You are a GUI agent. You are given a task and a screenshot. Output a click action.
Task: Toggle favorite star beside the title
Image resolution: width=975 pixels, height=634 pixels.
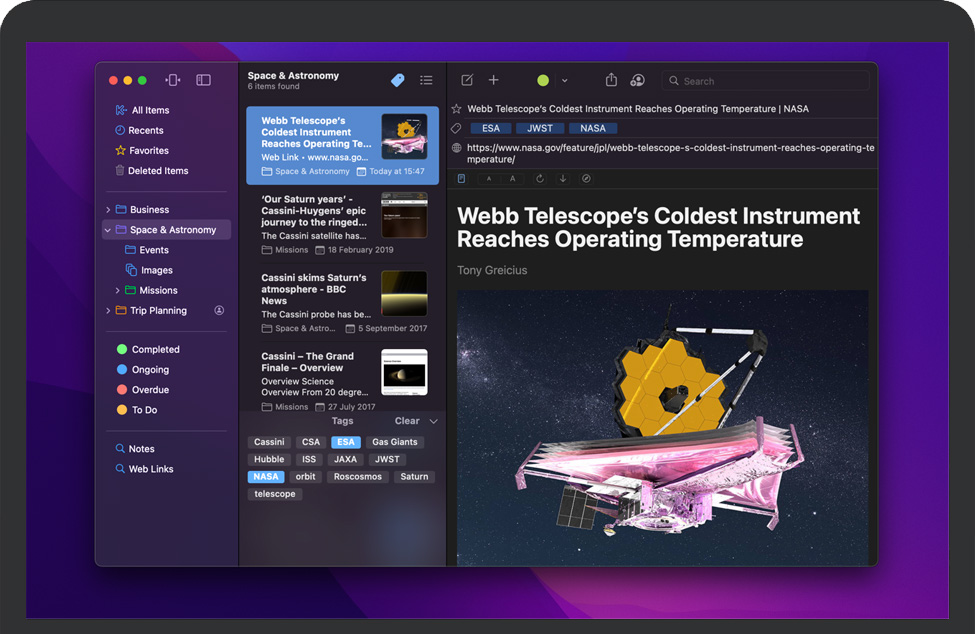click(457, 109)
